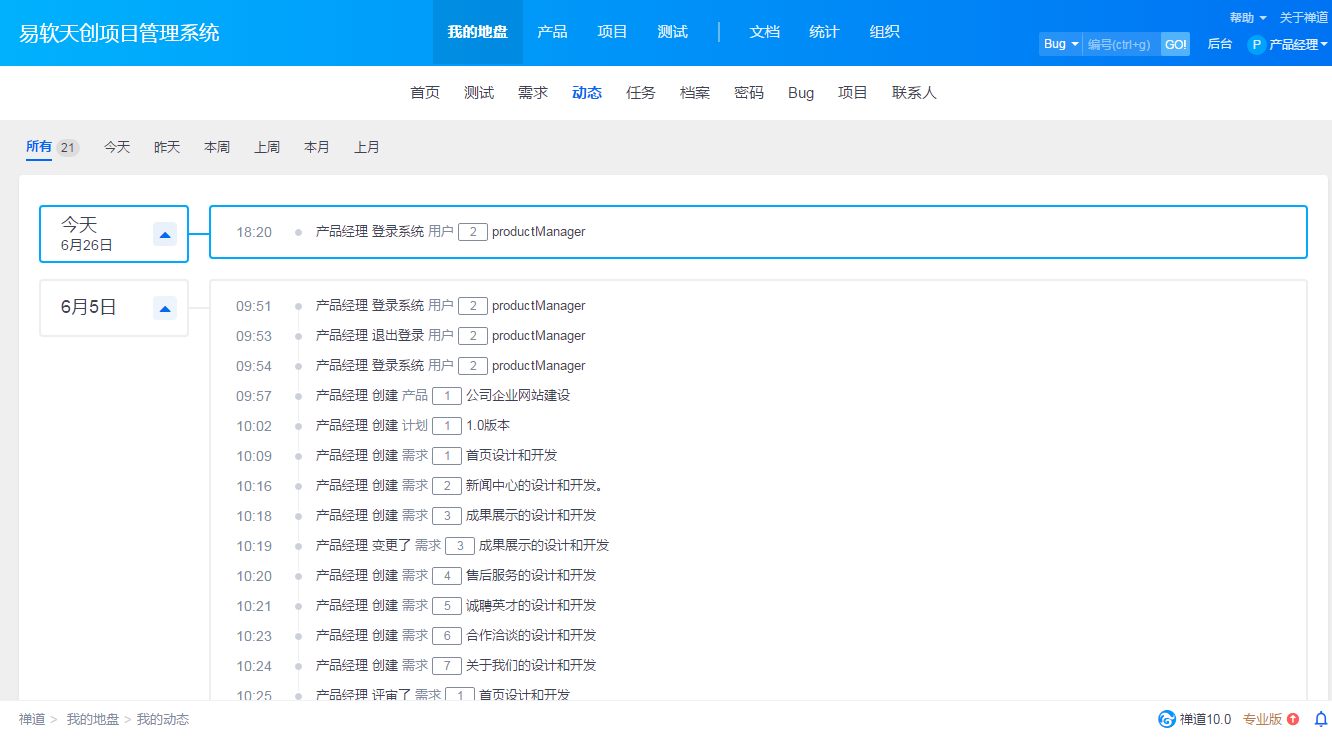Filter dynamics by 今天
The image size is (1332, 737).
(x=117, y=147)
